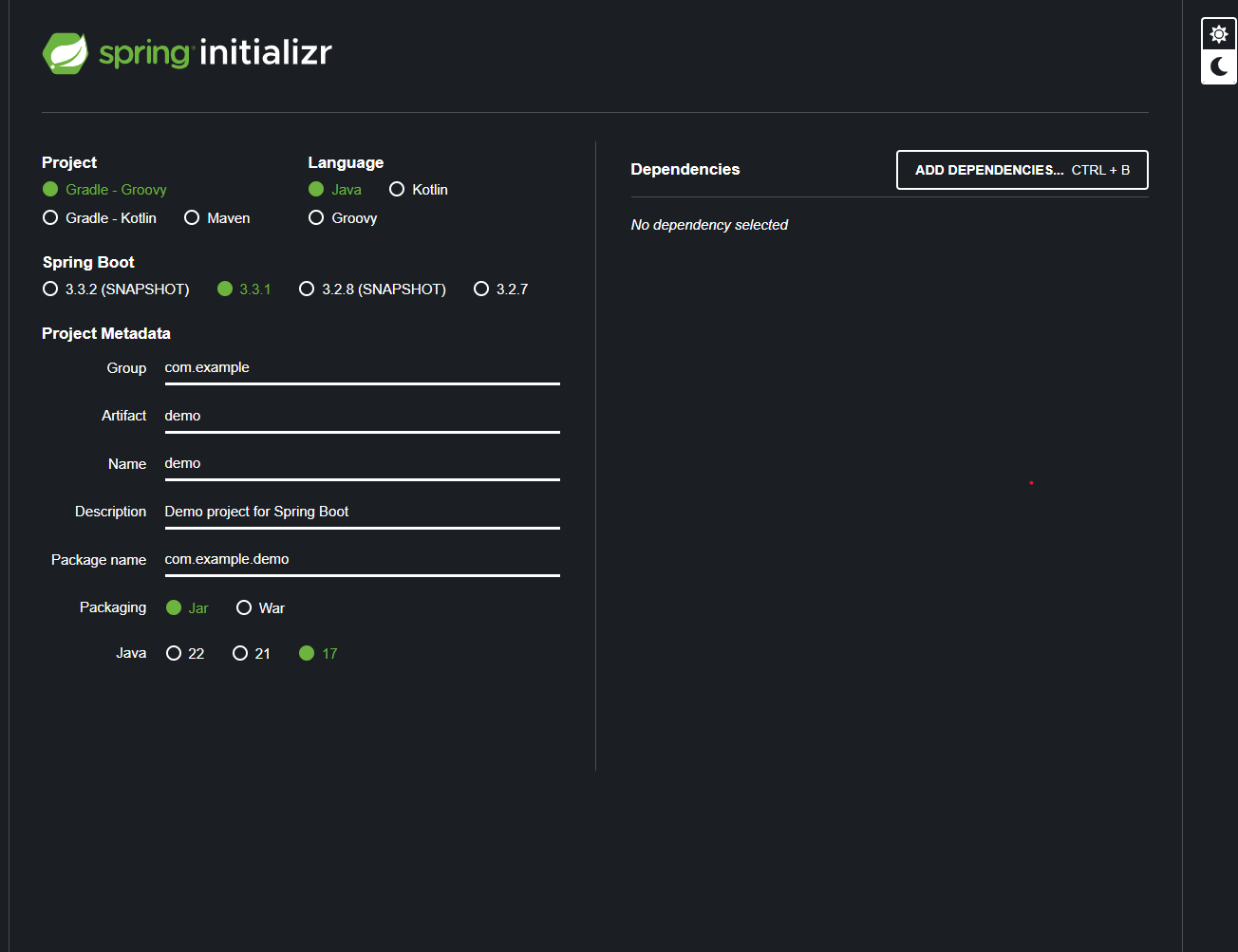
Task: Click the 'Project Metadata' heading
Action: tap(106, 334)
